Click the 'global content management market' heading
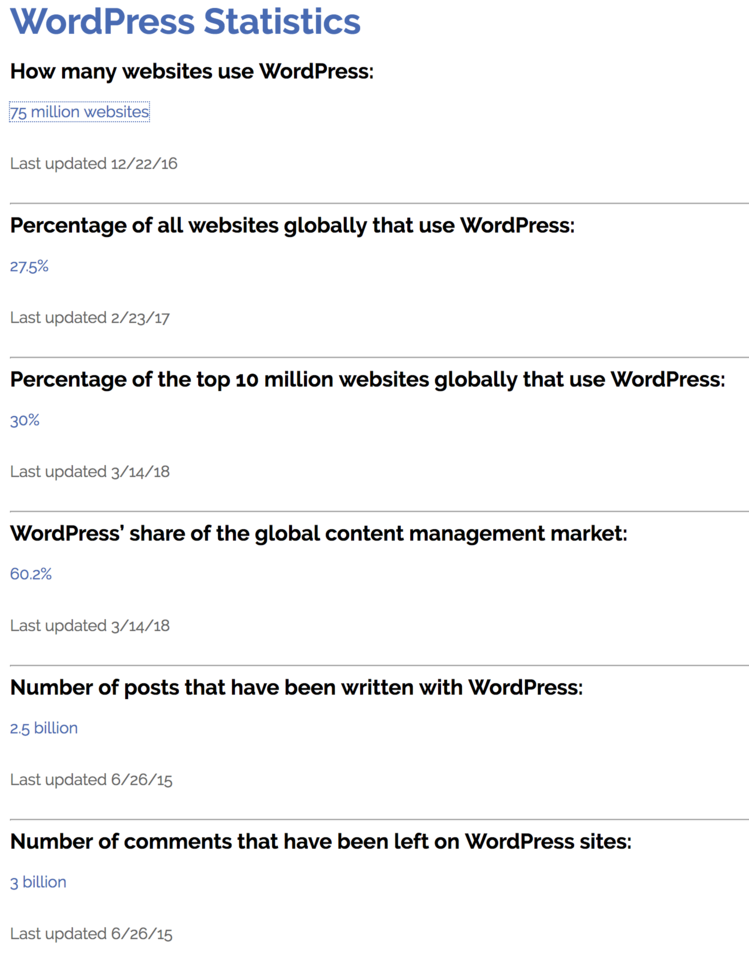Viewport: 749px width, 960px height. 318,534
